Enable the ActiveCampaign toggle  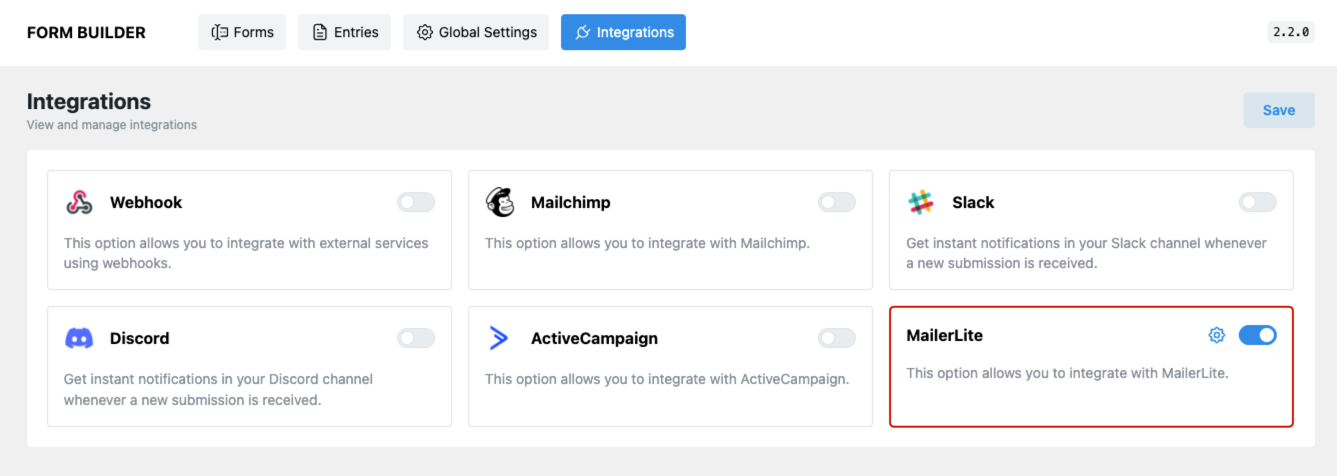[837, 338]
